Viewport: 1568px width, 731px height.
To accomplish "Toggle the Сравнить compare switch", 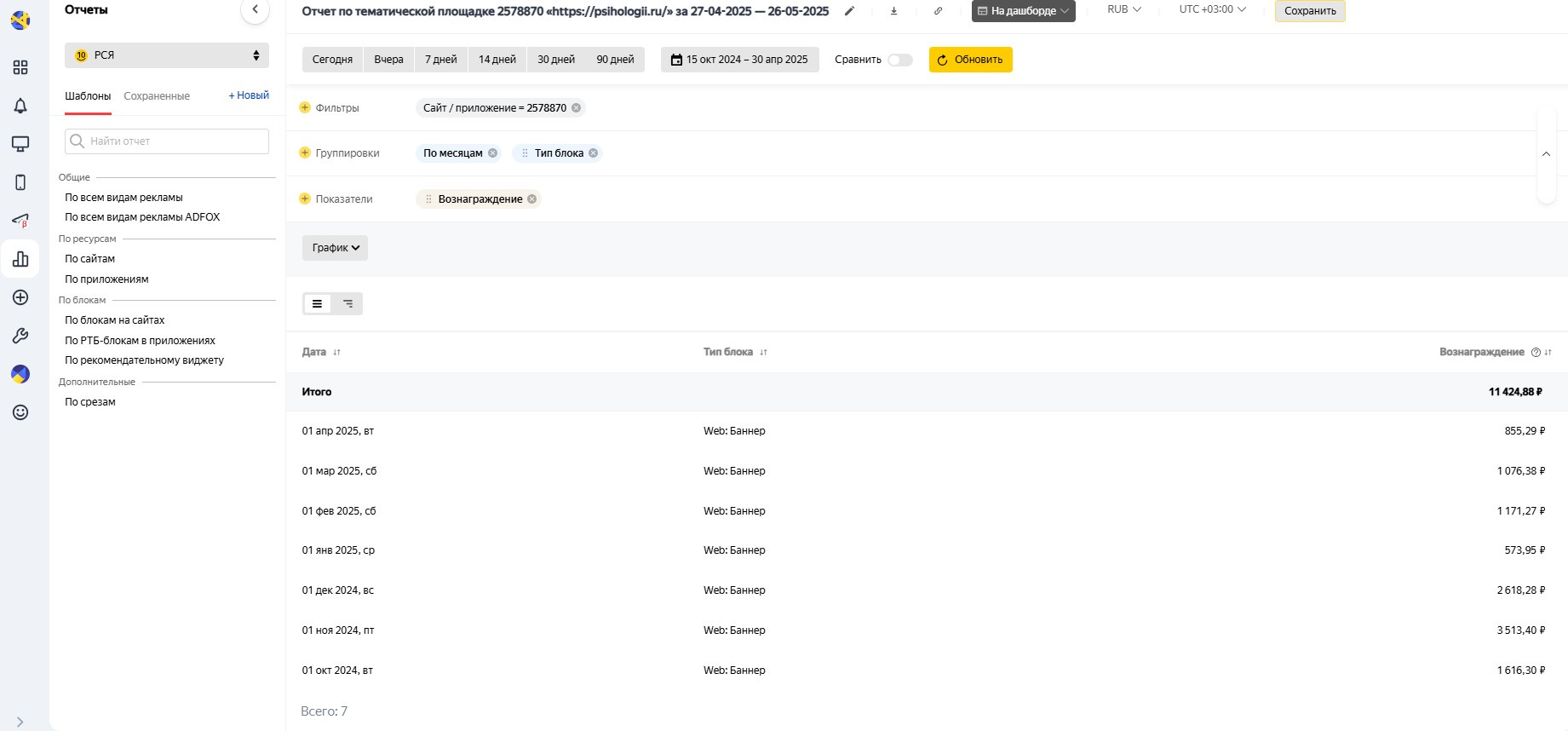I will 900,60.
